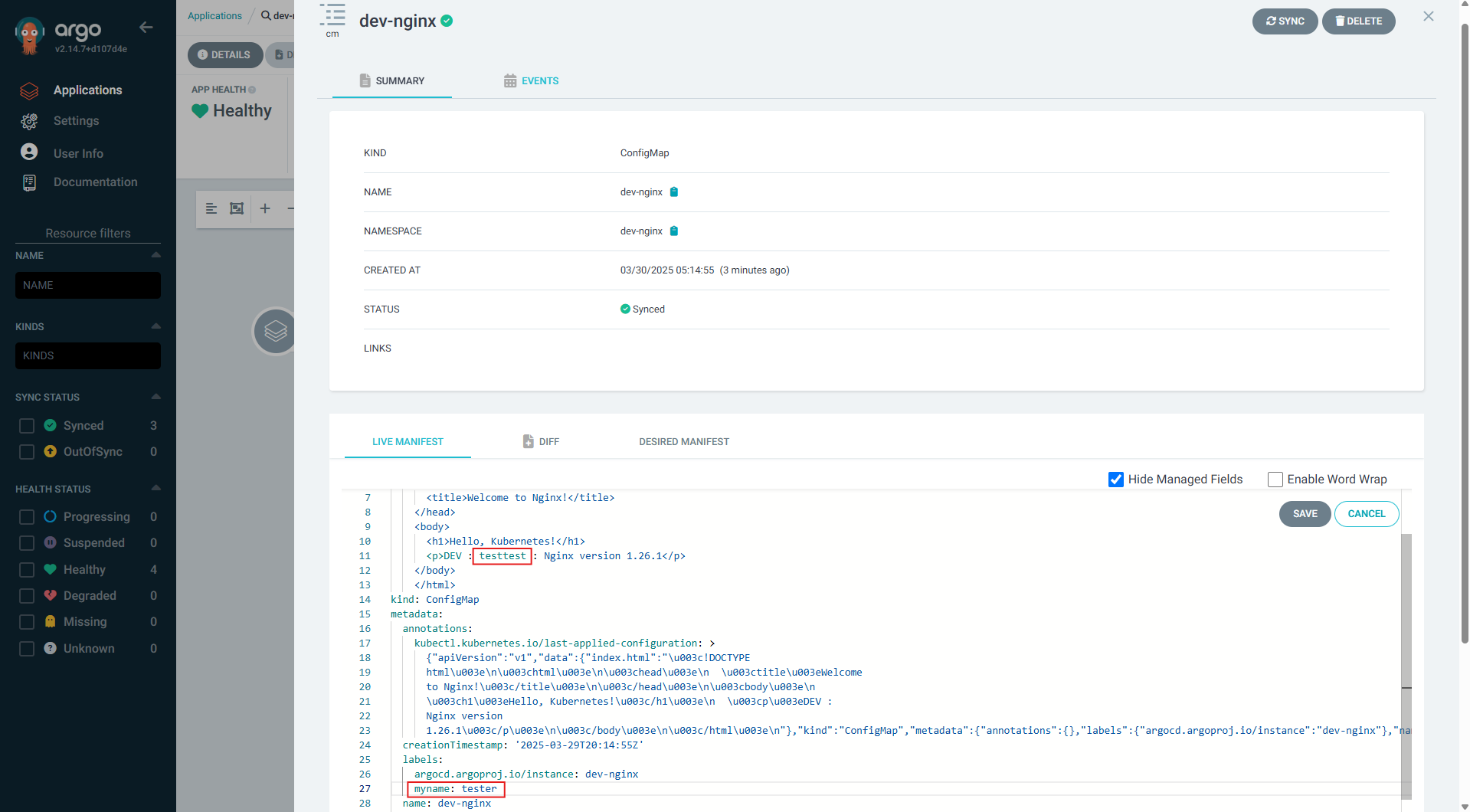This screenshot has width=1470, height=812.
Task: Switch to the EVENTS tab
Action: (x=531, y=81)
